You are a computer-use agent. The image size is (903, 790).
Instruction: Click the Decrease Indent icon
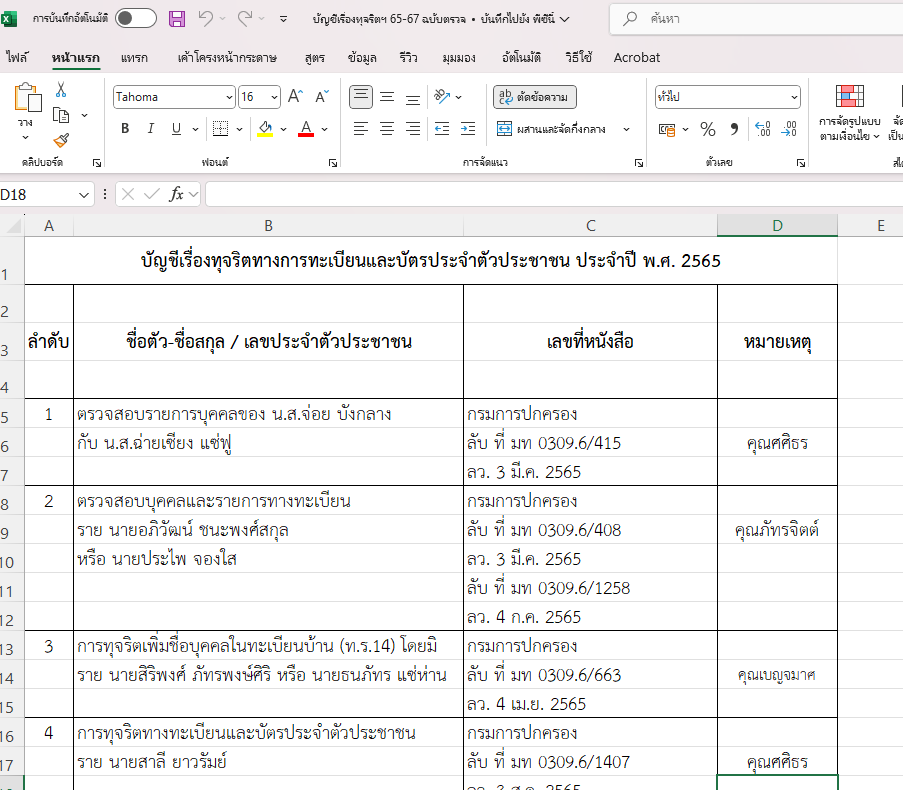[x=442, y=128]
